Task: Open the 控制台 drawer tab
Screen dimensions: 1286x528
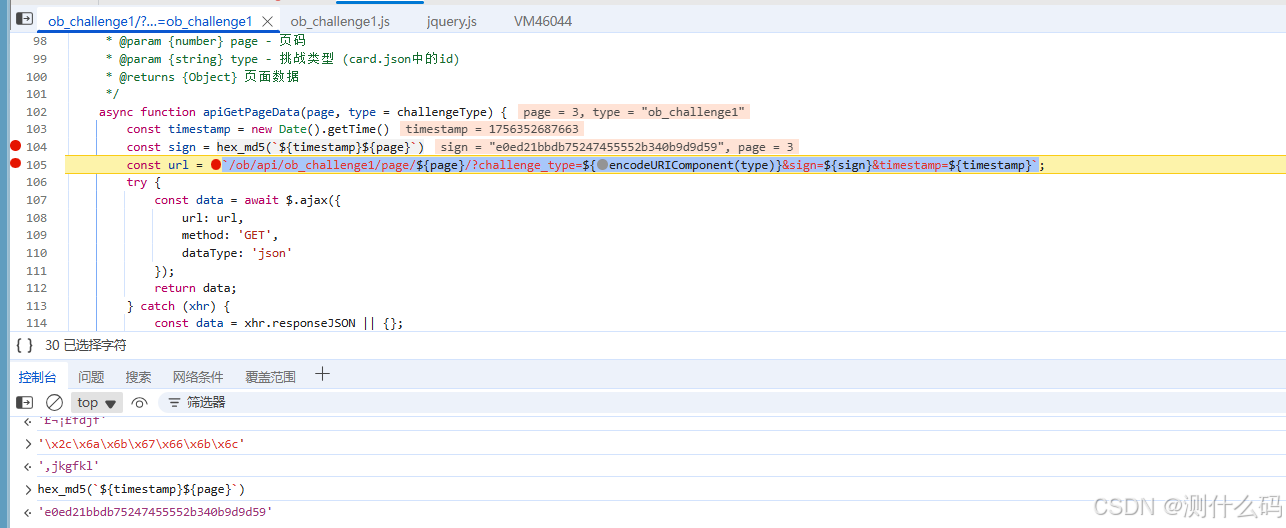Action: tap(37, 377)
